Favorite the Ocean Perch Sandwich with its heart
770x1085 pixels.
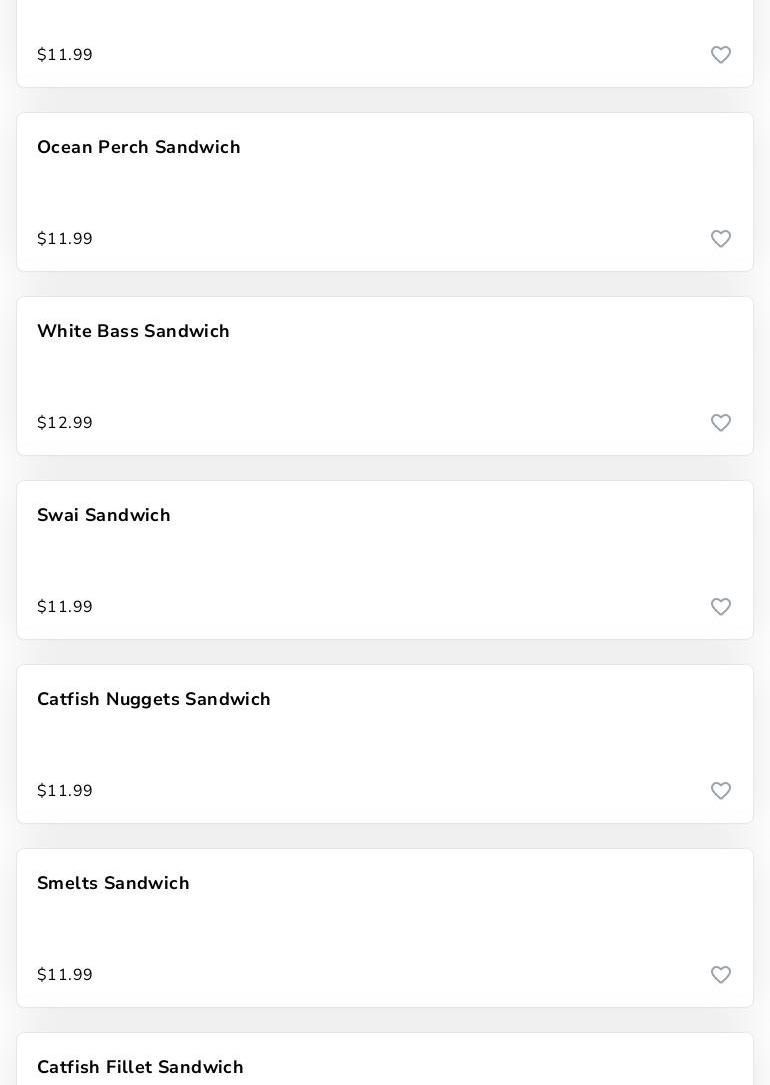[x=721, y=239]
